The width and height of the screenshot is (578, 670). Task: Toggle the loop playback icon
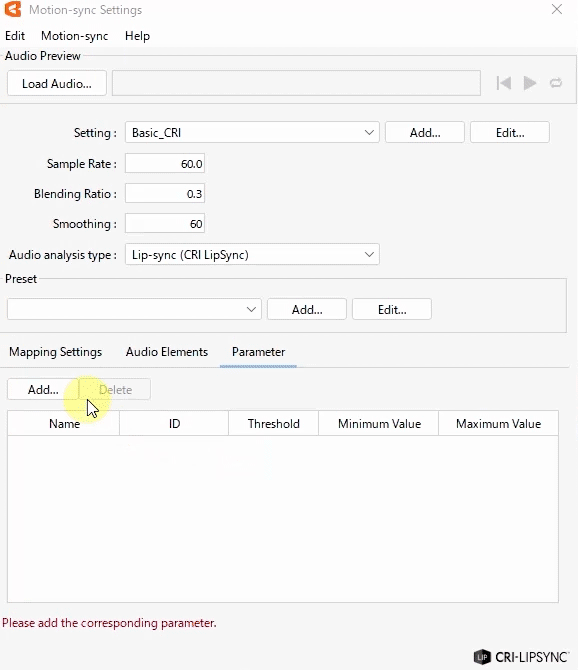click(x=556, y=83)
